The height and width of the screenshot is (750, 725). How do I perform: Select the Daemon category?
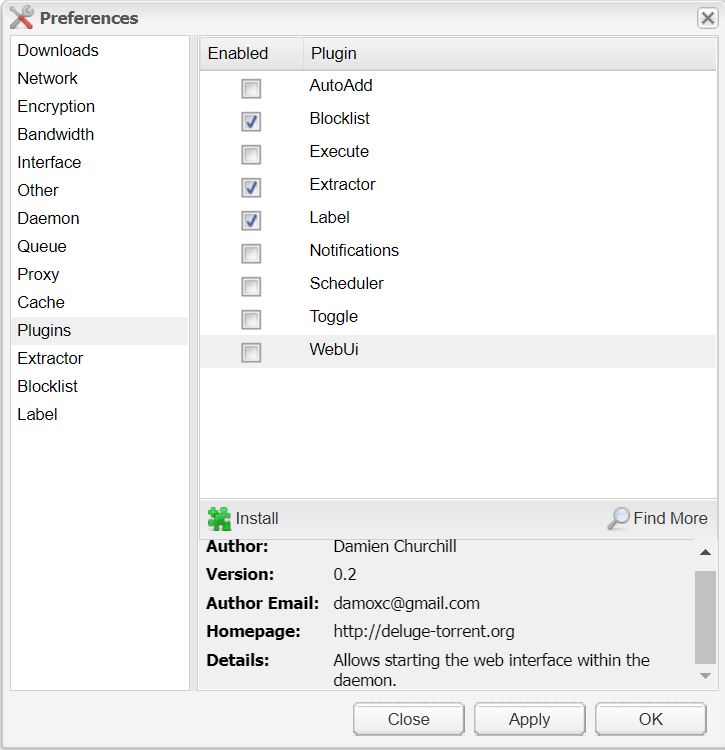pyautogui.click(x=99, y=218)
